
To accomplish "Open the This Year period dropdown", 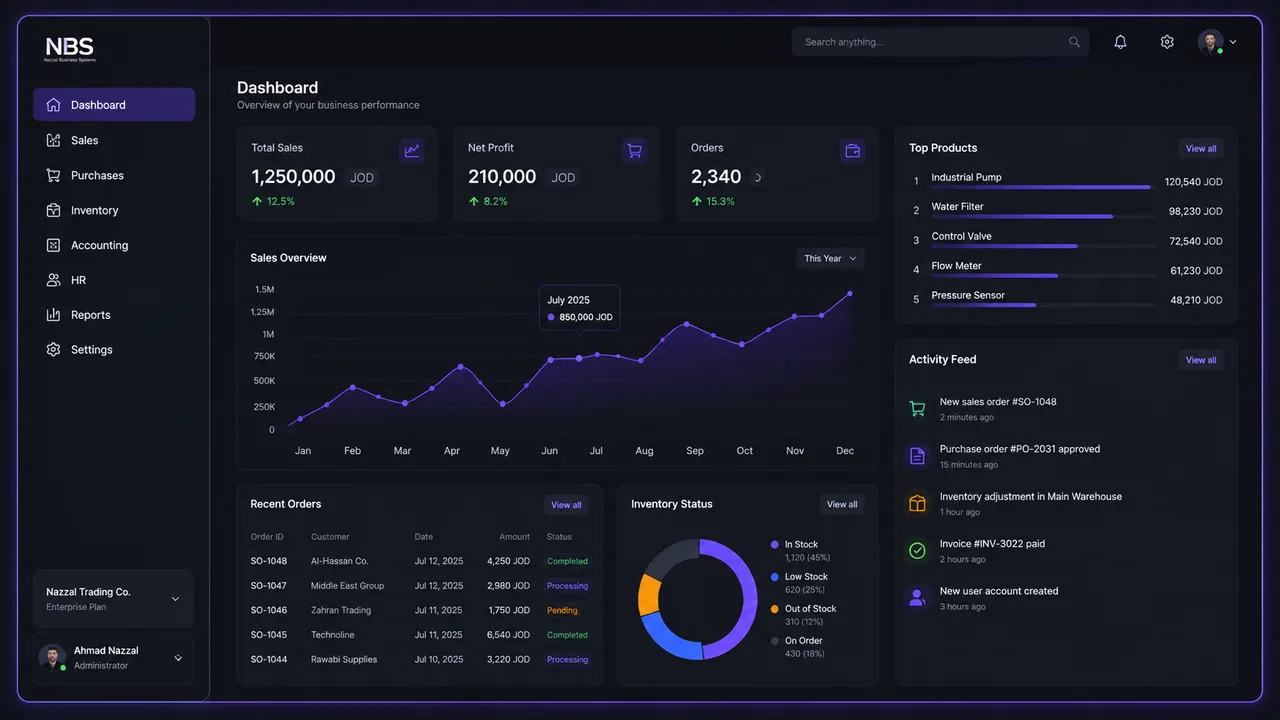I will pos(830,258).
